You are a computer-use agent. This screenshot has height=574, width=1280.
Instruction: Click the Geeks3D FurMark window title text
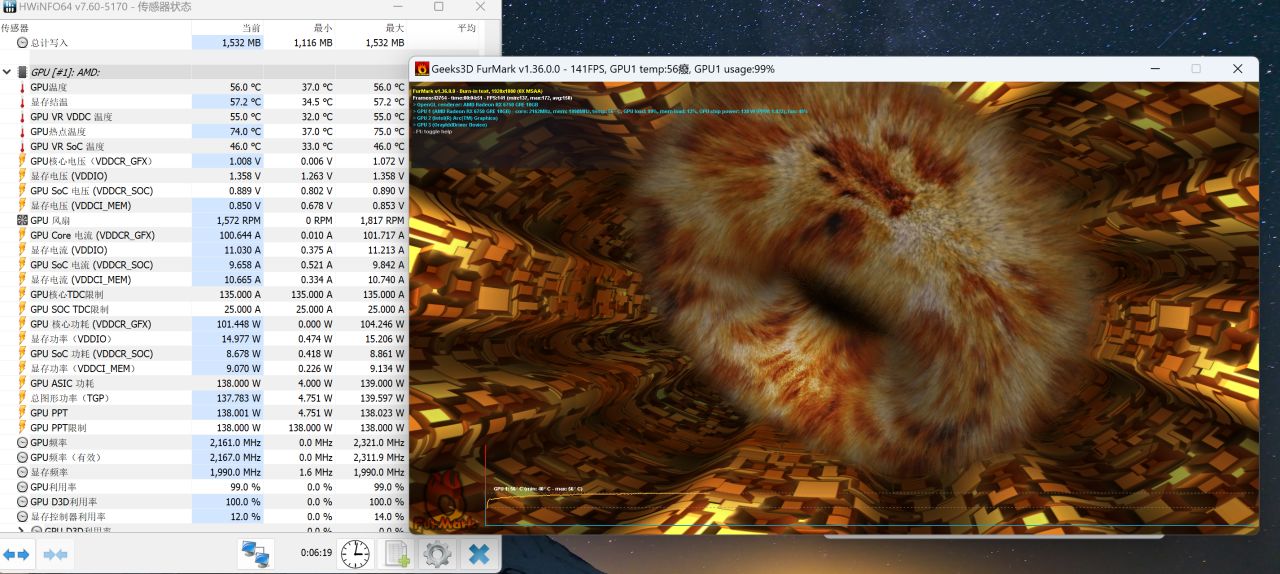coord(603,69)
